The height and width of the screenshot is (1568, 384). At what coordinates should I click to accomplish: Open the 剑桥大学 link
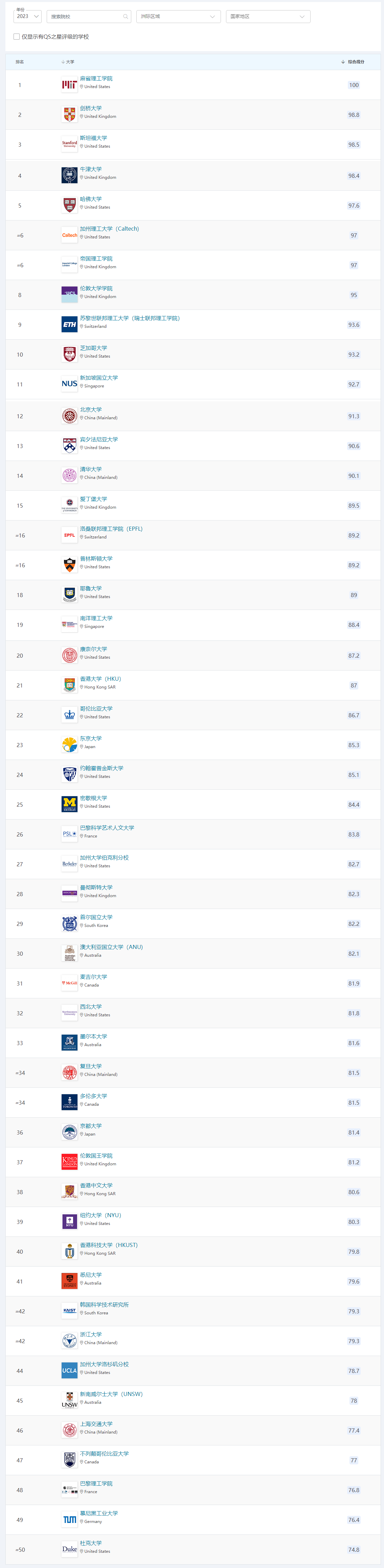91,108
